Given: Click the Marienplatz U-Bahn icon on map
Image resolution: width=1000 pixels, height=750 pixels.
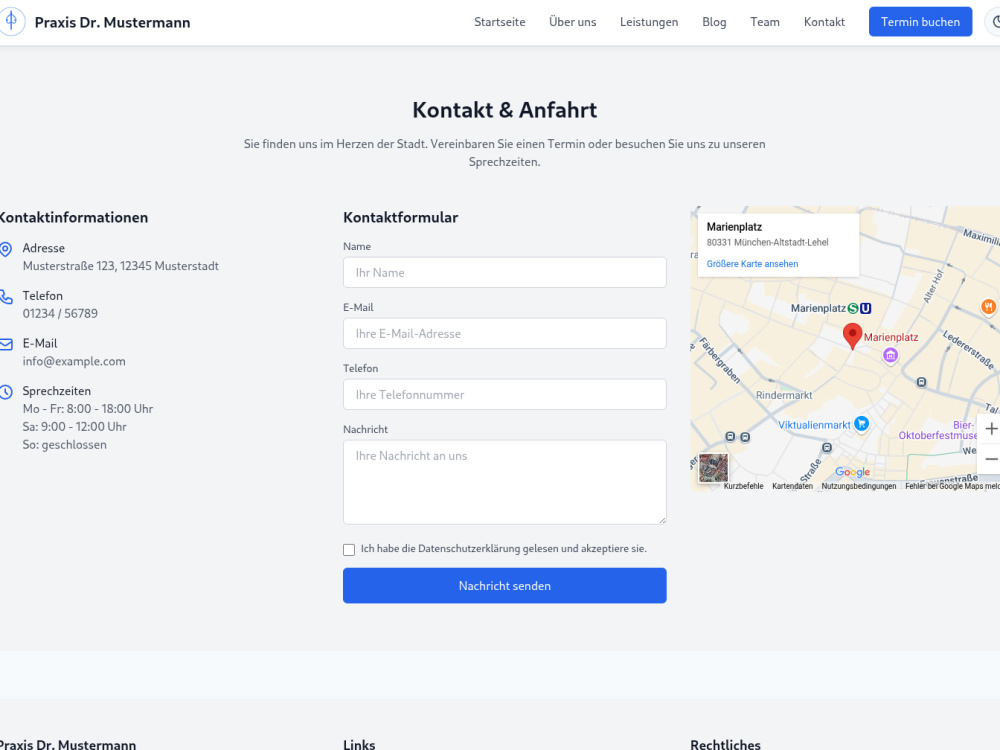Looking at the screenshot, I should [x=865, y=309].
